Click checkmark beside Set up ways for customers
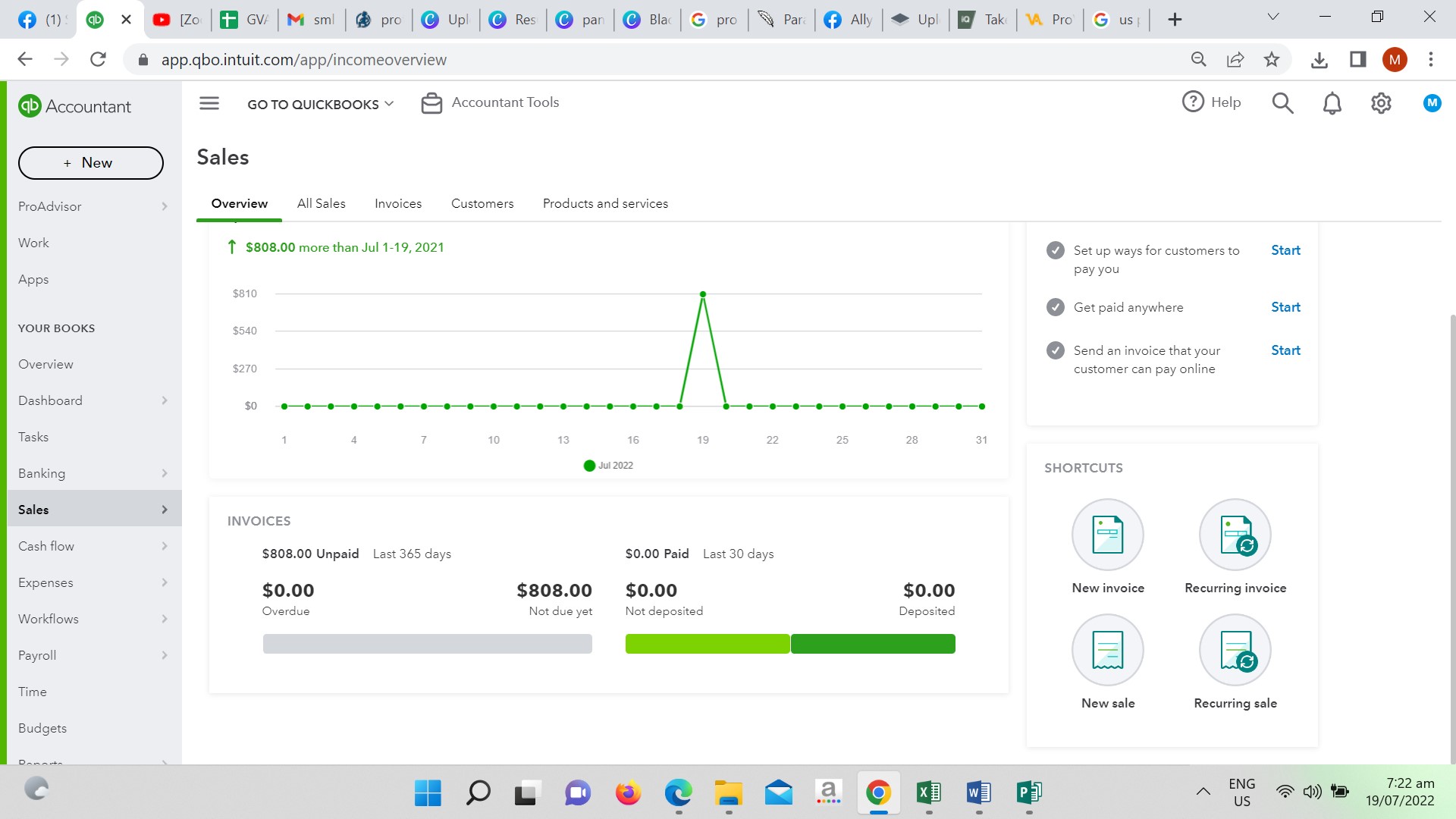The height and width of the screenshot is (819, 1456). point(1055,250)
